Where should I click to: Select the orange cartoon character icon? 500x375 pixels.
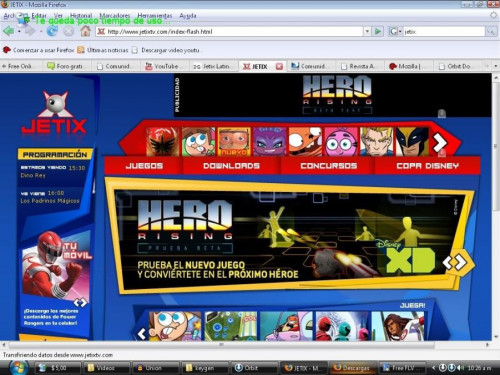(x=305, y=142)
